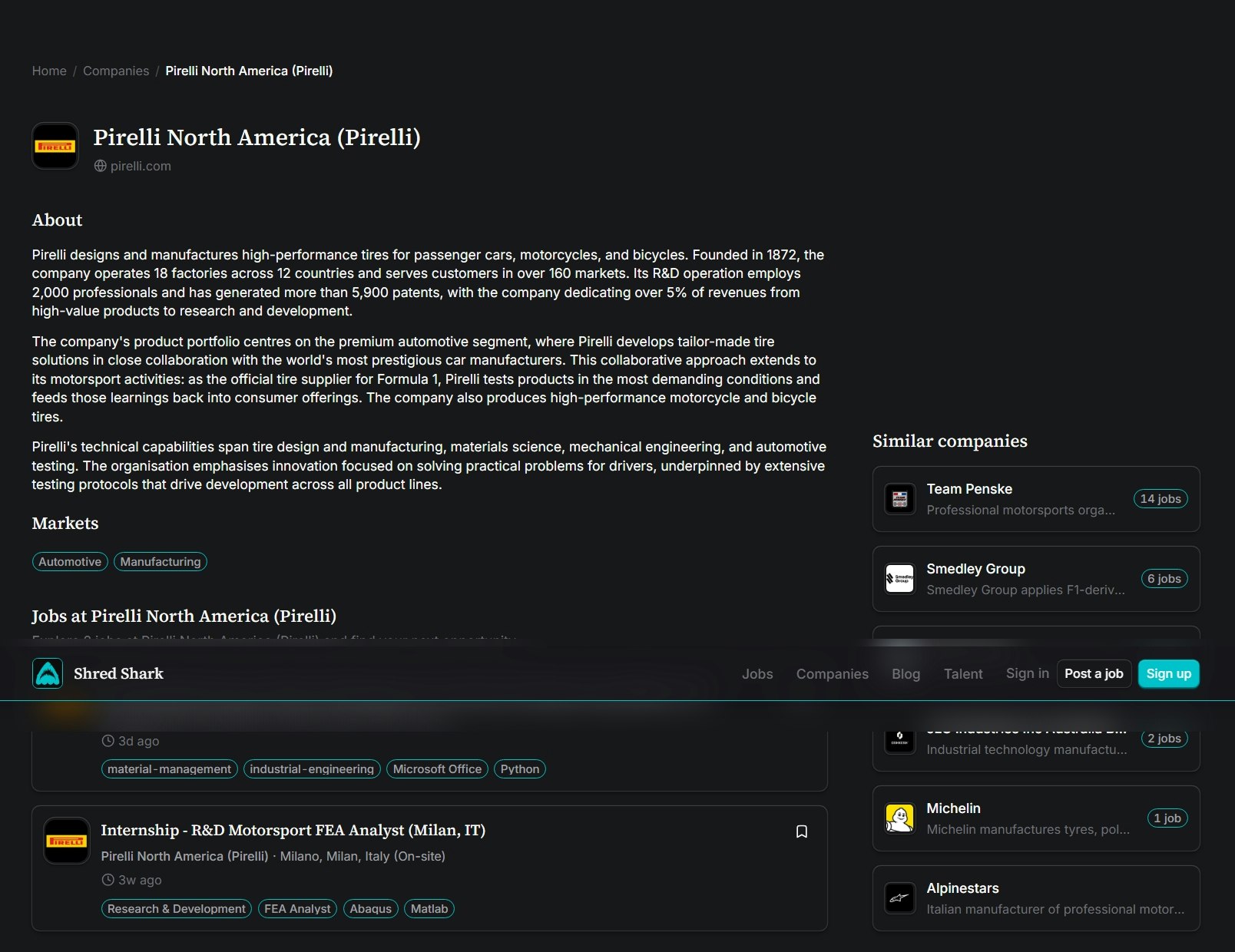Viewport: 1235px width, 952px height.
Task: Click the Shred Shark brand name text
Action: click(118, 673)
